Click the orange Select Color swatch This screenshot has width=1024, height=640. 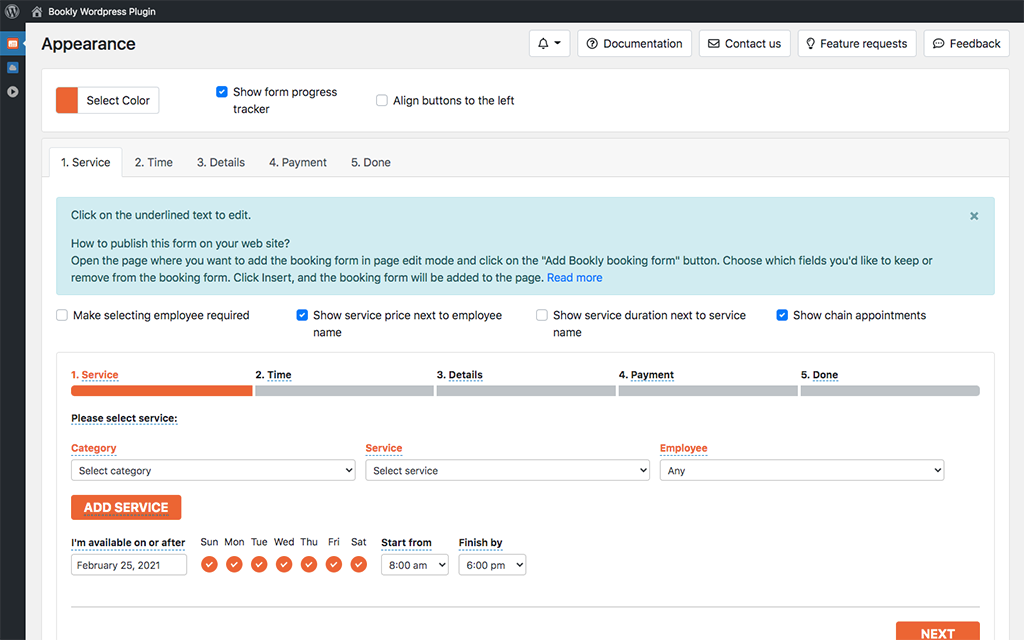(x=66, y=100)
